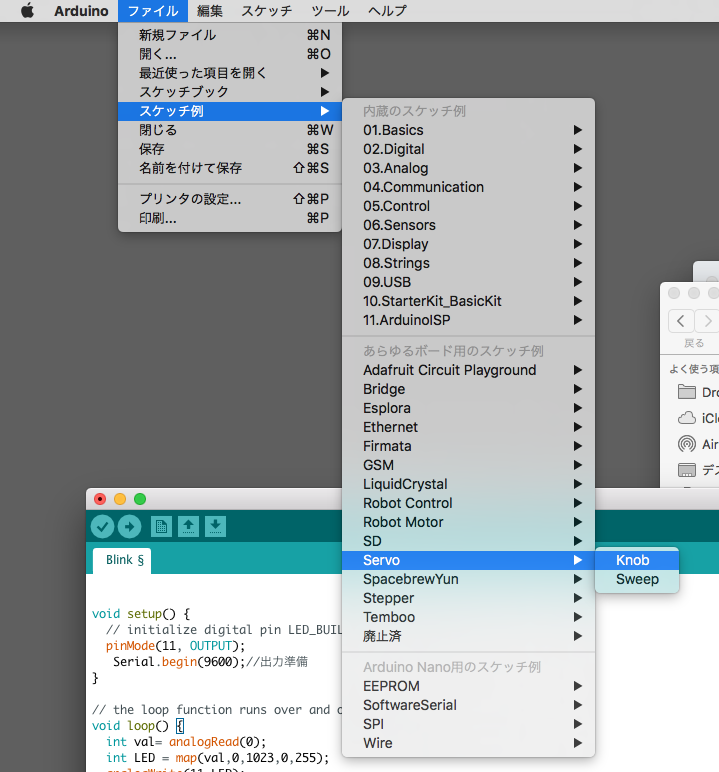Expand the スケッチブック submenu
This screenshot has height=772, width=719.
(230, 92)
